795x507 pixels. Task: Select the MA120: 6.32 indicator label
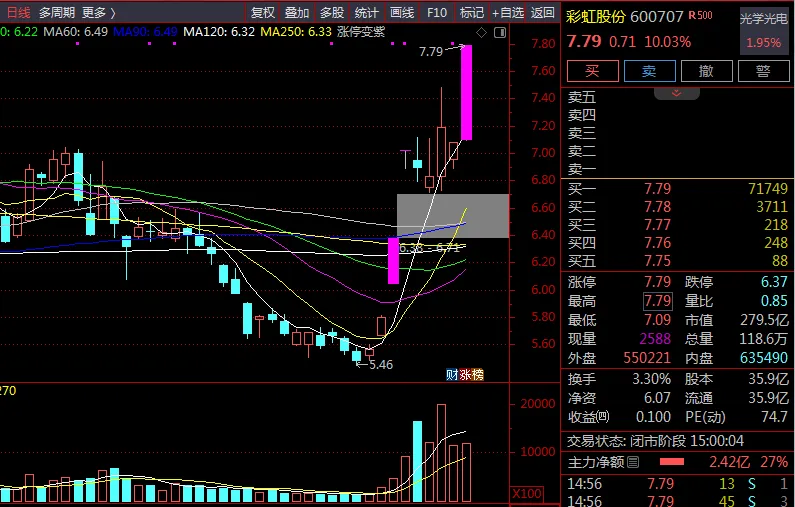coord(219,32)
